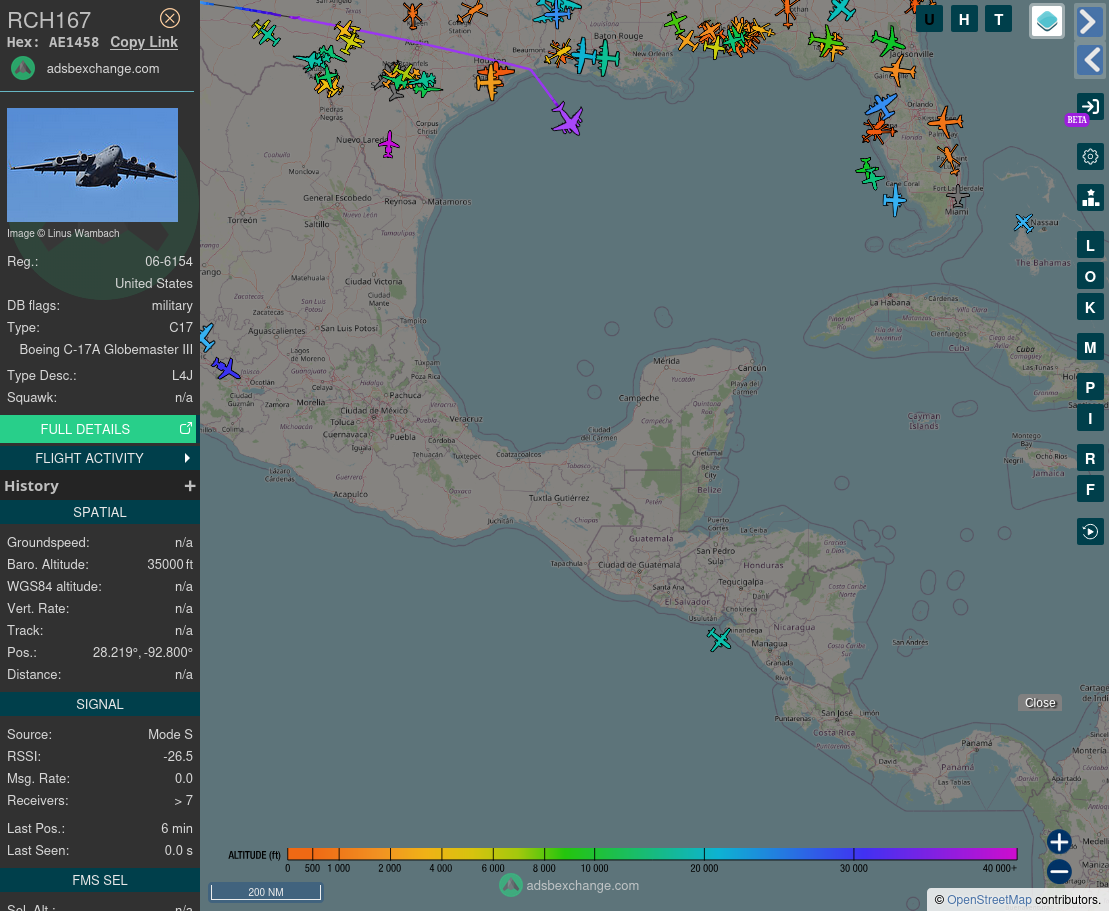This screenshot has width=1109, height=911.
Task: Select the dark gray aircraft near Miami
Action: pos(958,195)
